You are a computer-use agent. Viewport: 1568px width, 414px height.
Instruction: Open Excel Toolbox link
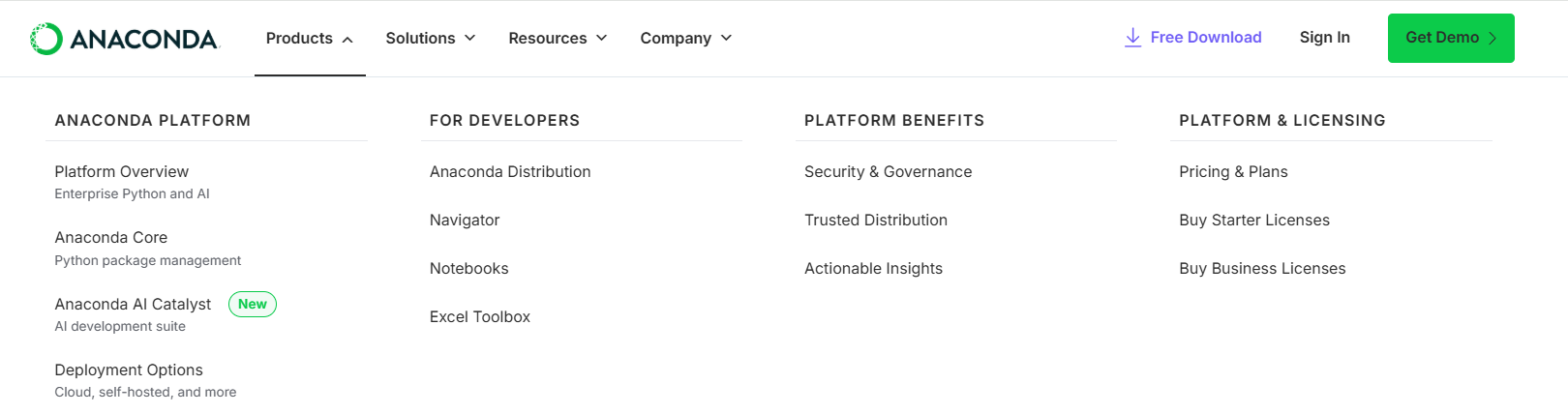pos(480,317)
